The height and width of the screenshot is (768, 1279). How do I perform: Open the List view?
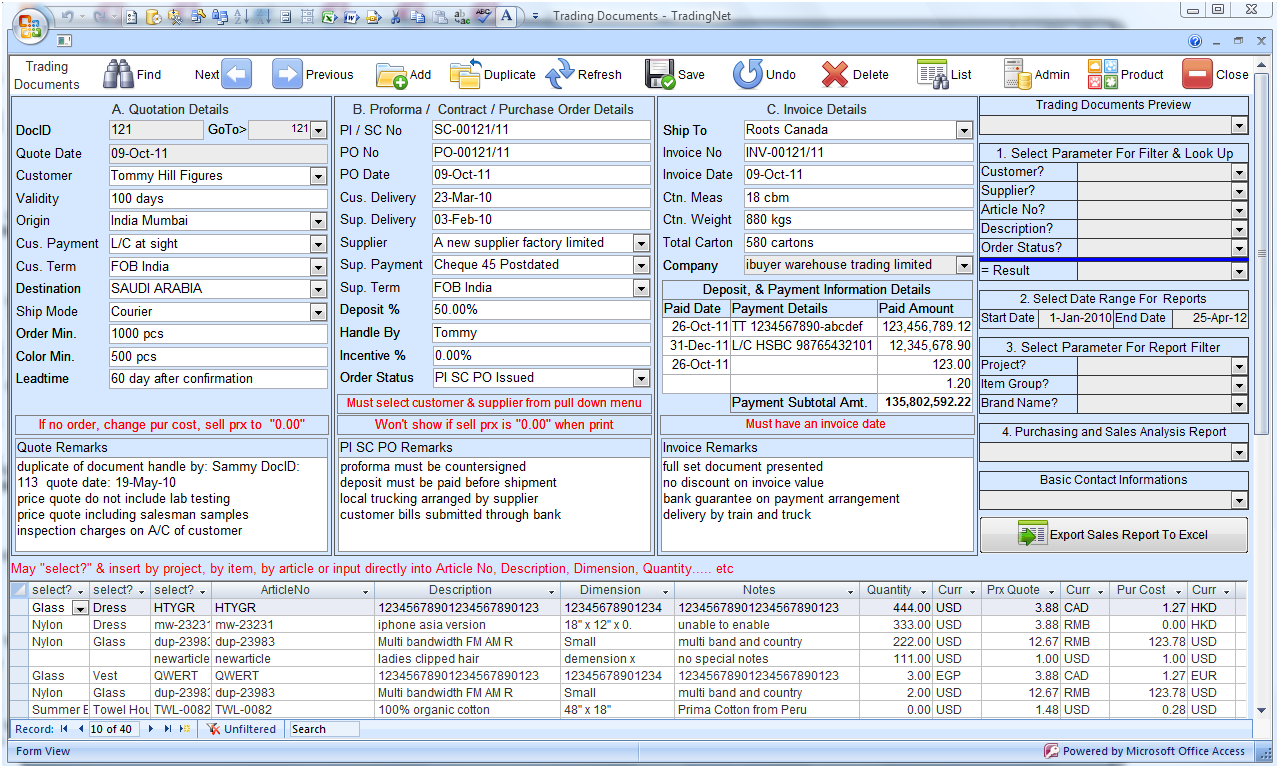932,74
